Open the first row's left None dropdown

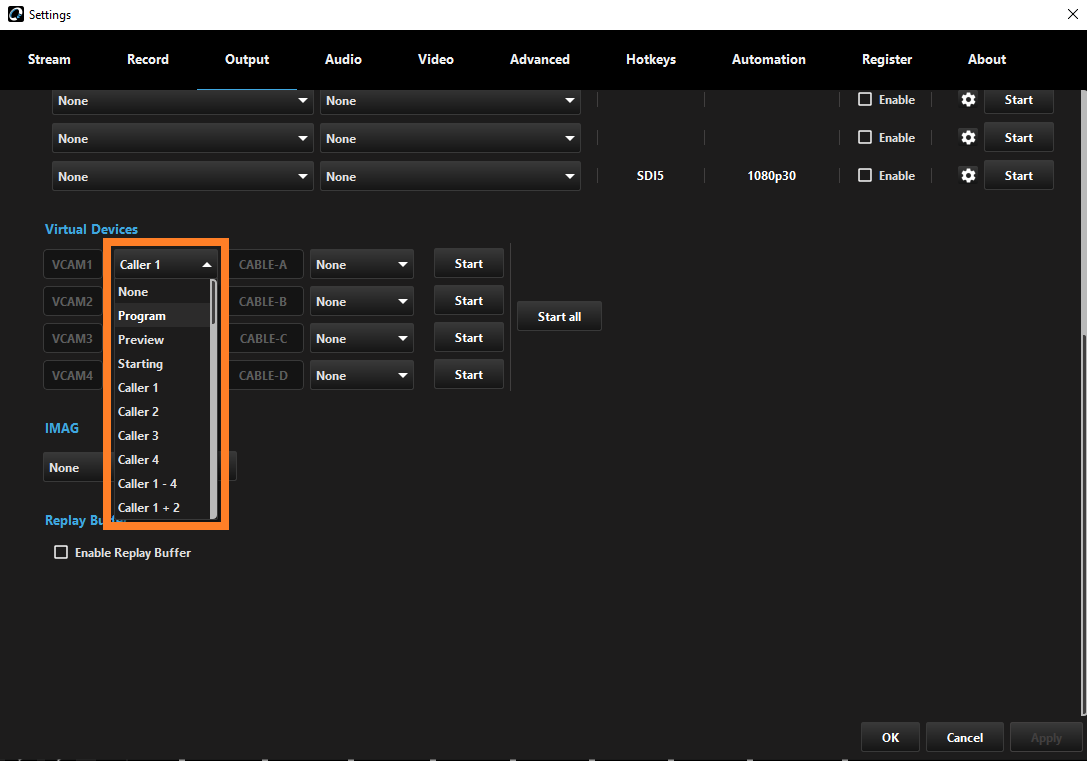(x=182, y=101)
